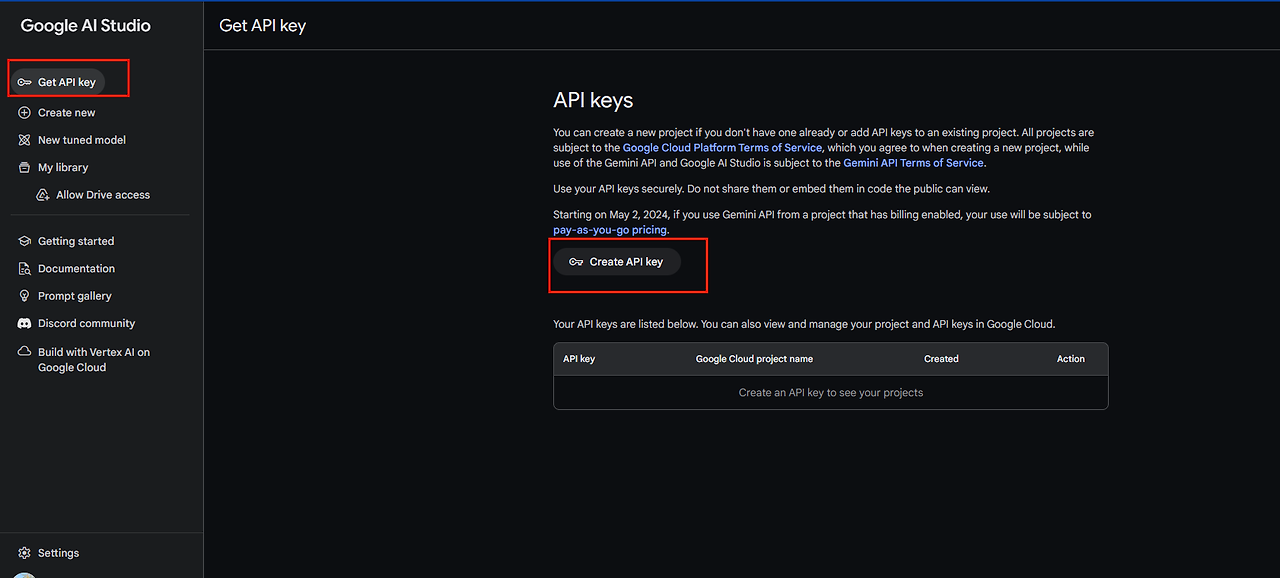Open the pay-as-you-go pricing page
Image resolution: width=1280 pixels, height=578 pixels.
pos(608,229)
